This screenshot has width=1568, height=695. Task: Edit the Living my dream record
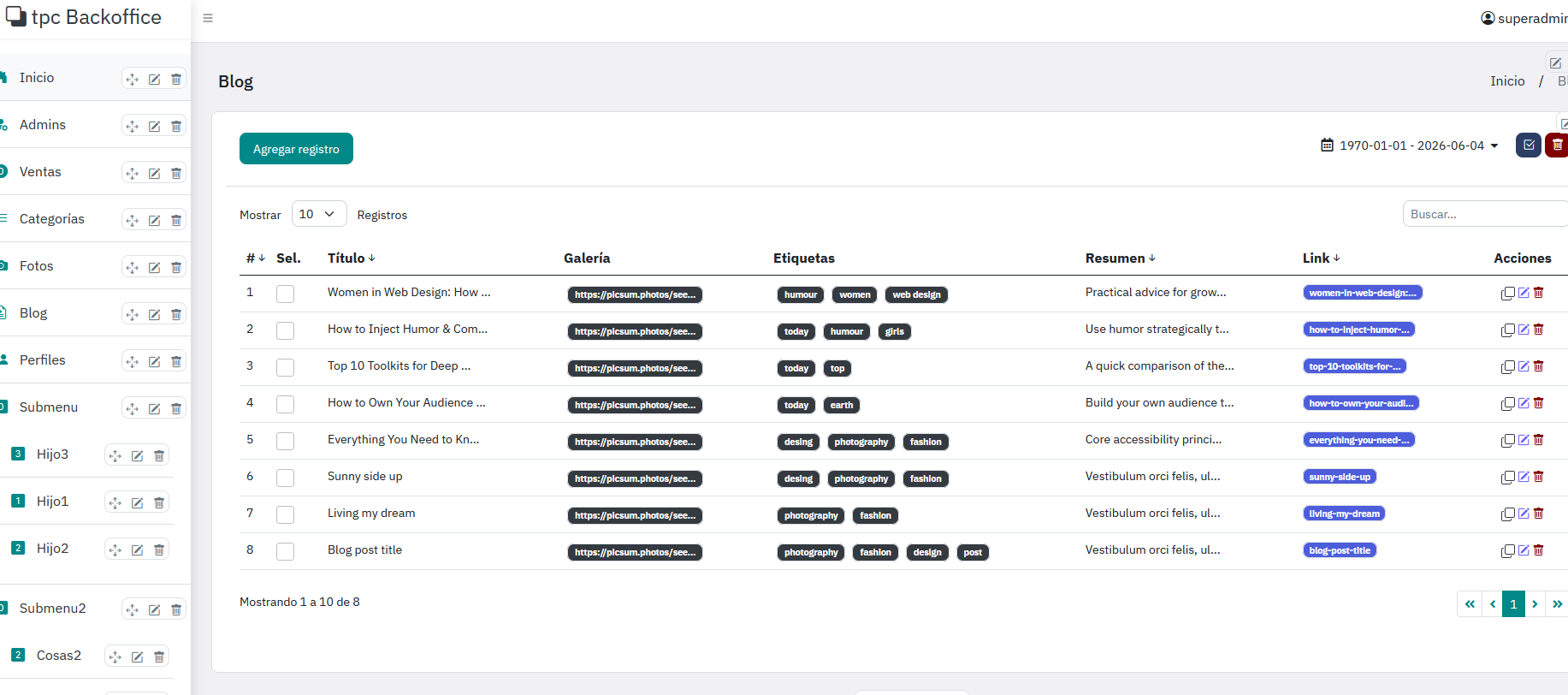coord(1524,514)
